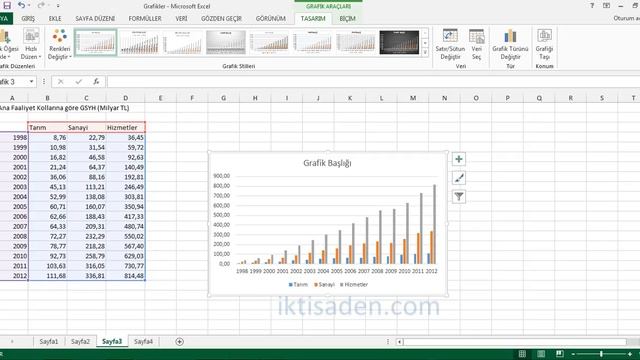Select the second chart style thumbnail
640x360 pixels.
[x=139, y=42]
